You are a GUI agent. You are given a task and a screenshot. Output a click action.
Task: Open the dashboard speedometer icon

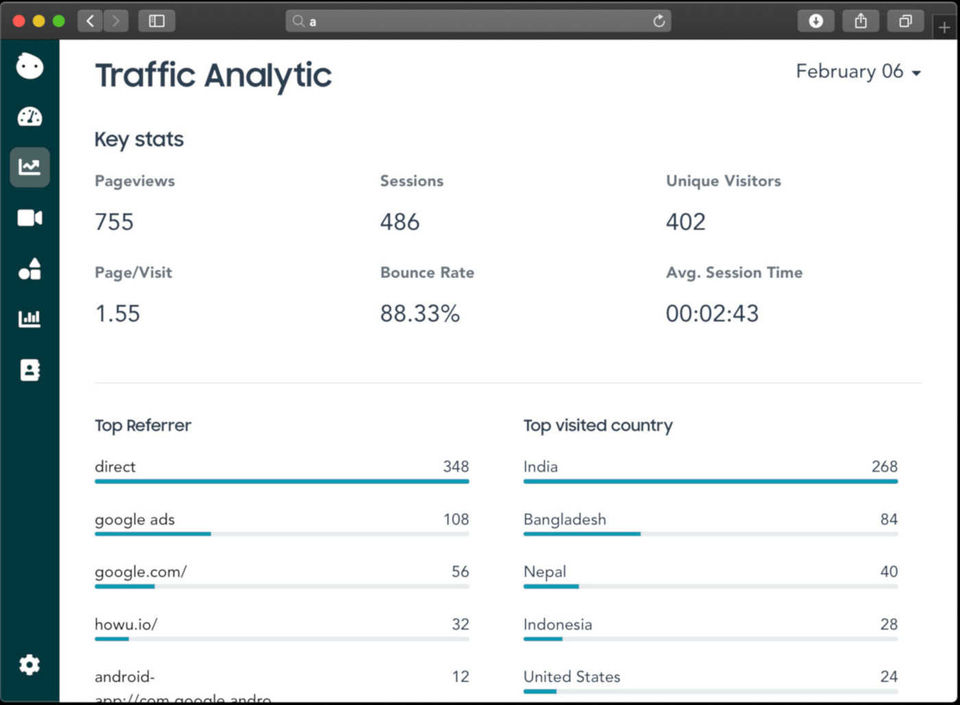click(29, 116)
